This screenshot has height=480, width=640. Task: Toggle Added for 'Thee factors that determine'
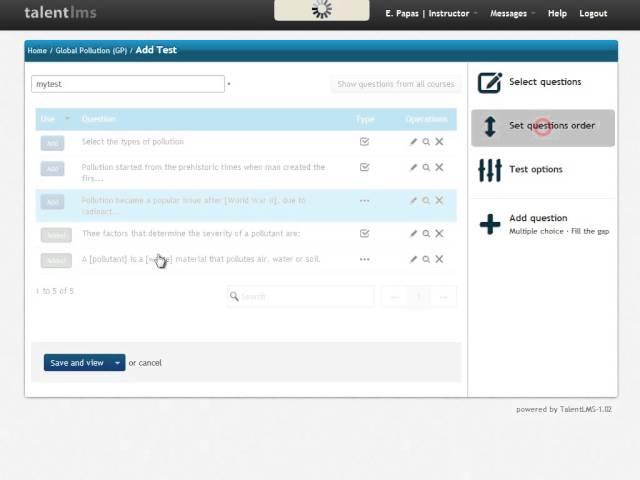pyautogui.click(x=56, y=235)
